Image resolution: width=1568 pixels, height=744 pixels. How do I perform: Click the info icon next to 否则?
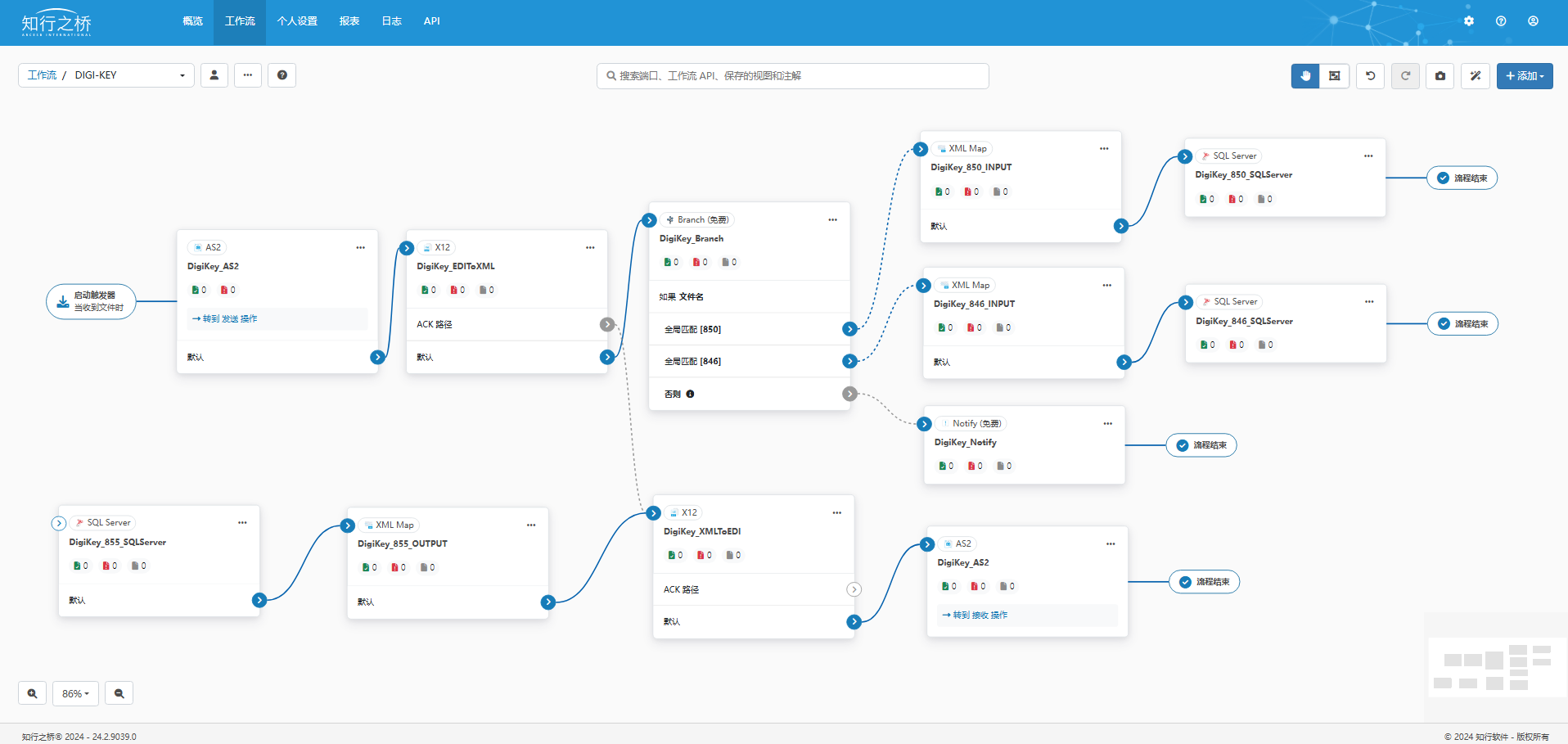tap(690, 394)
